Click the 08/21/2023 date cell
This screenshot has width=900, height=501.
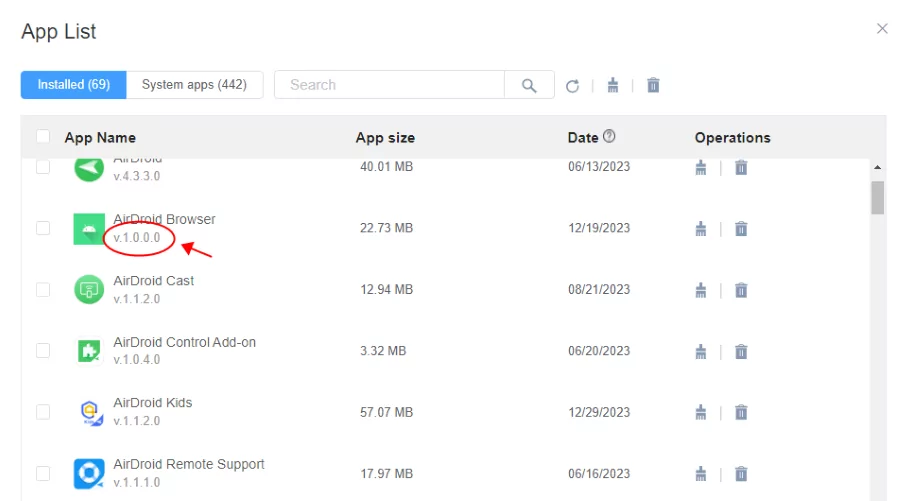point(599,290)
